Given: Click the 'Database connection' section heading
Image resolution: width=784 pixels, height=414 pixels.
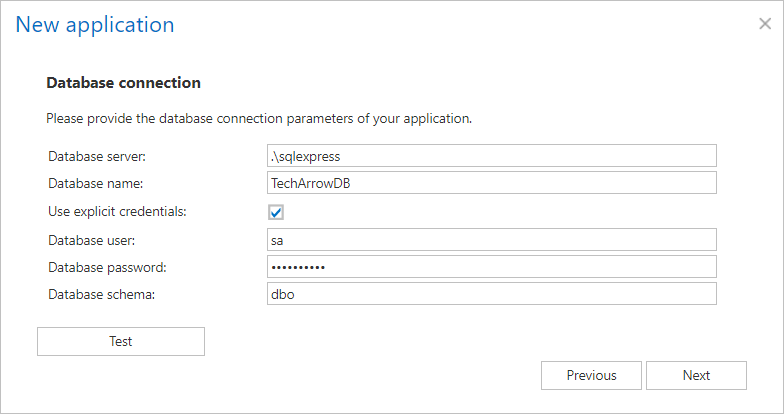Looking at the screenshot, I should (x=123, y=82).
